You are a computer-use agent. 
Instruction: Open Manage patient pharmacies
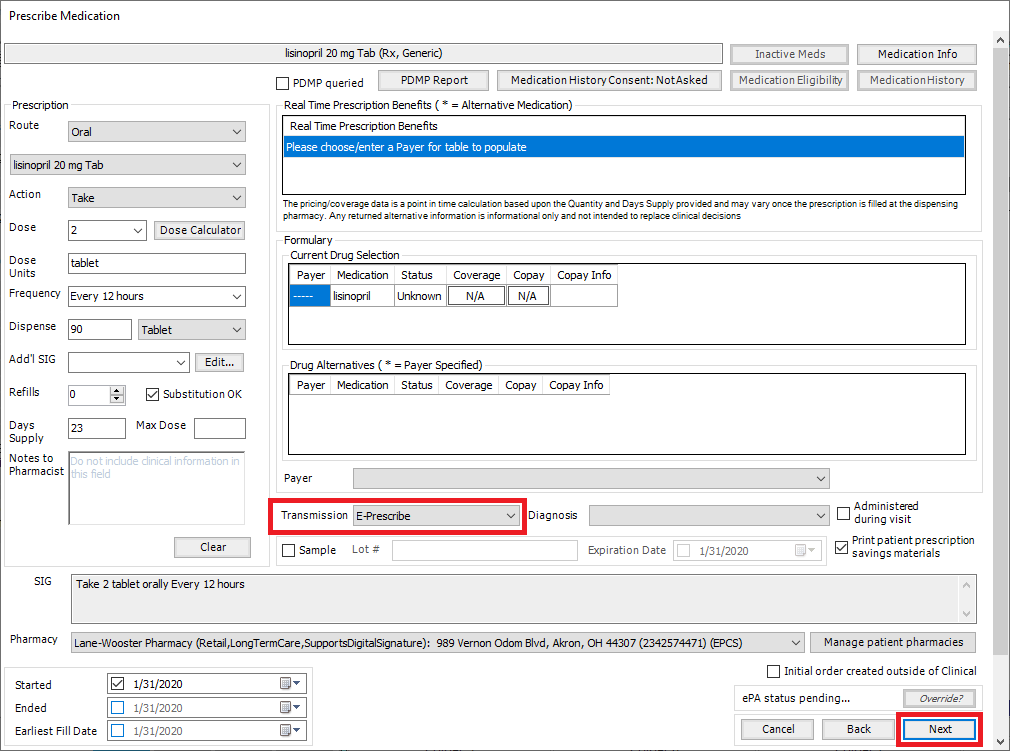893,642
